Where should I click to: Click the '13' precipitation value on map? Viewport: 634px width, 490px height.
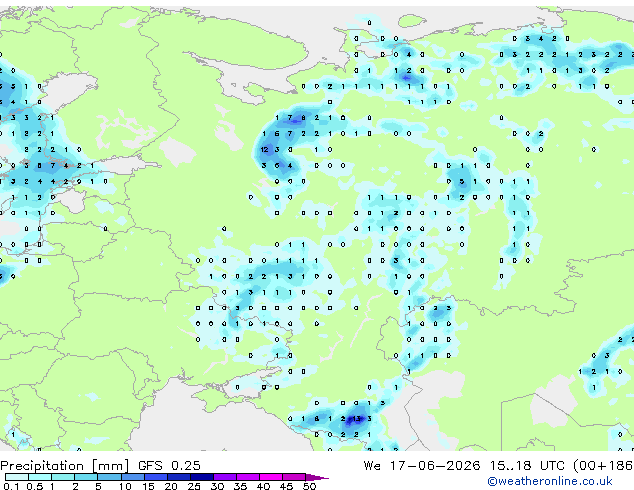click(x=356, y=419)
